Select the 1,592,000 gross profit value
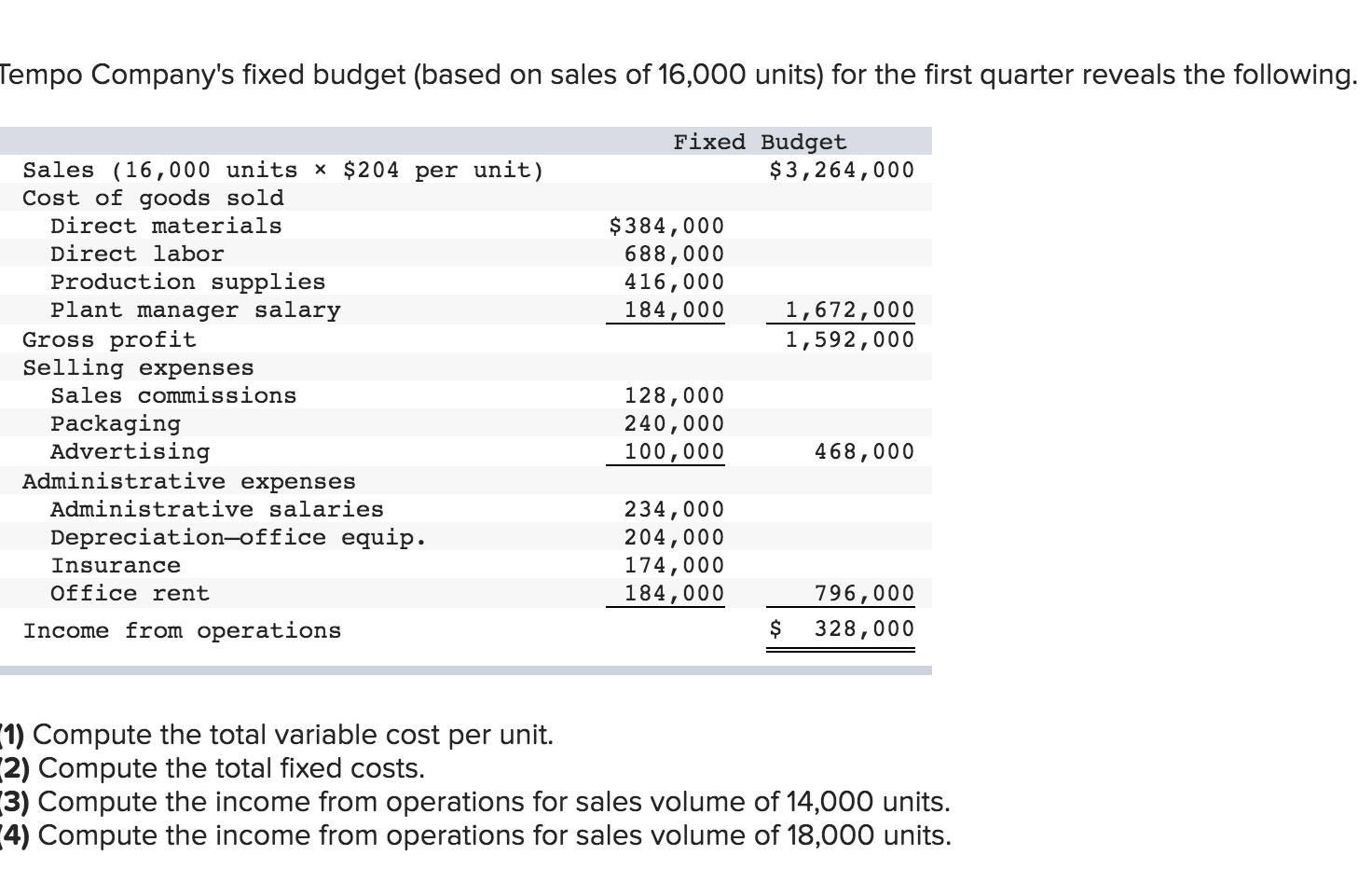 [849, 339]
